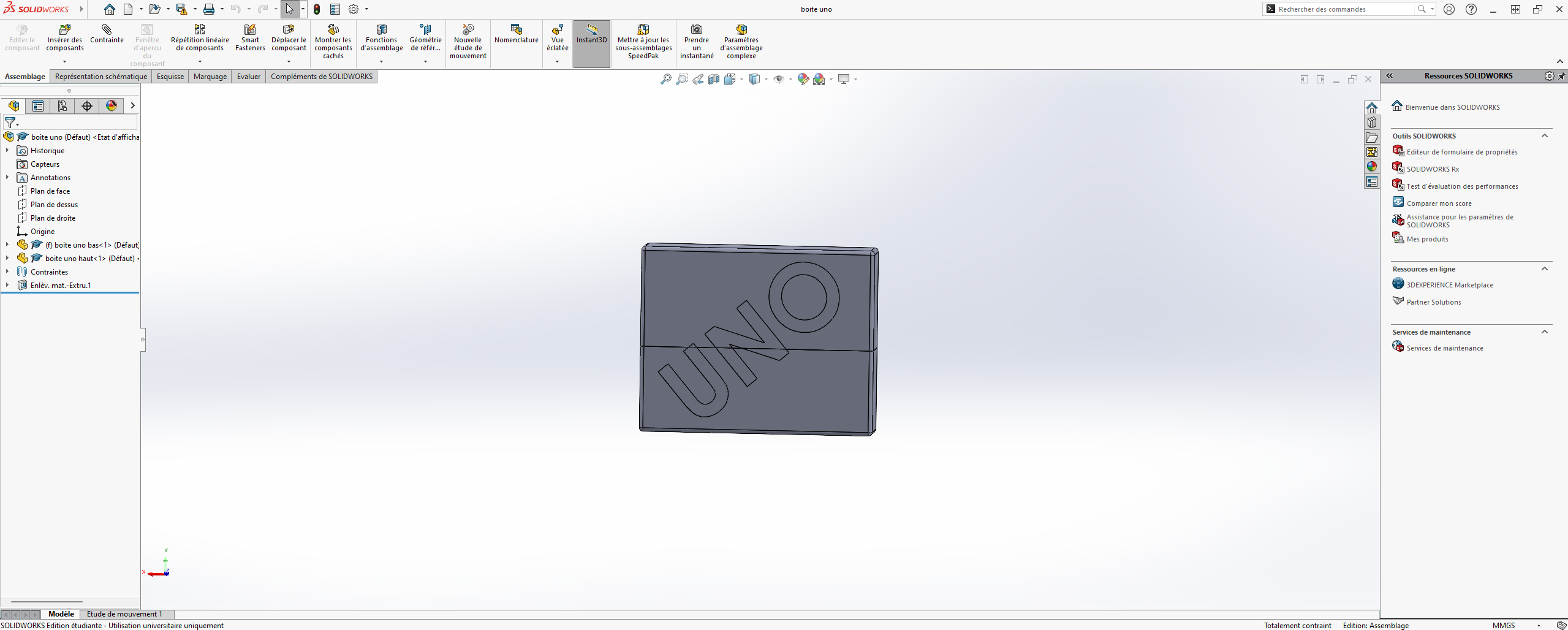Launch Smart Fasteners tool
The height and width of the screenshot is (630, 1568).
pos(250,38)
